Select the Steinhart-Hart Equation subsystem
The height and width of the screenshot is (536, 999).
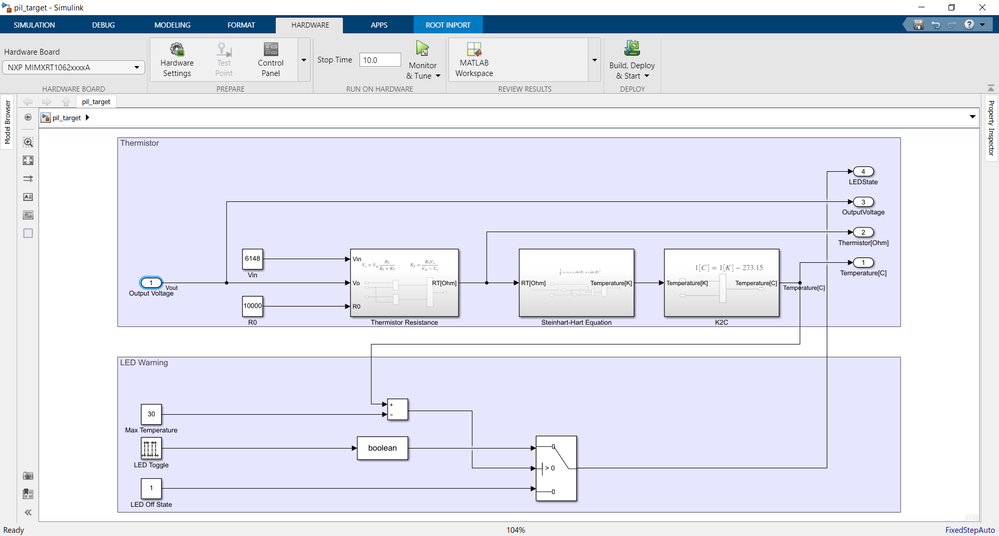[577, 282]
